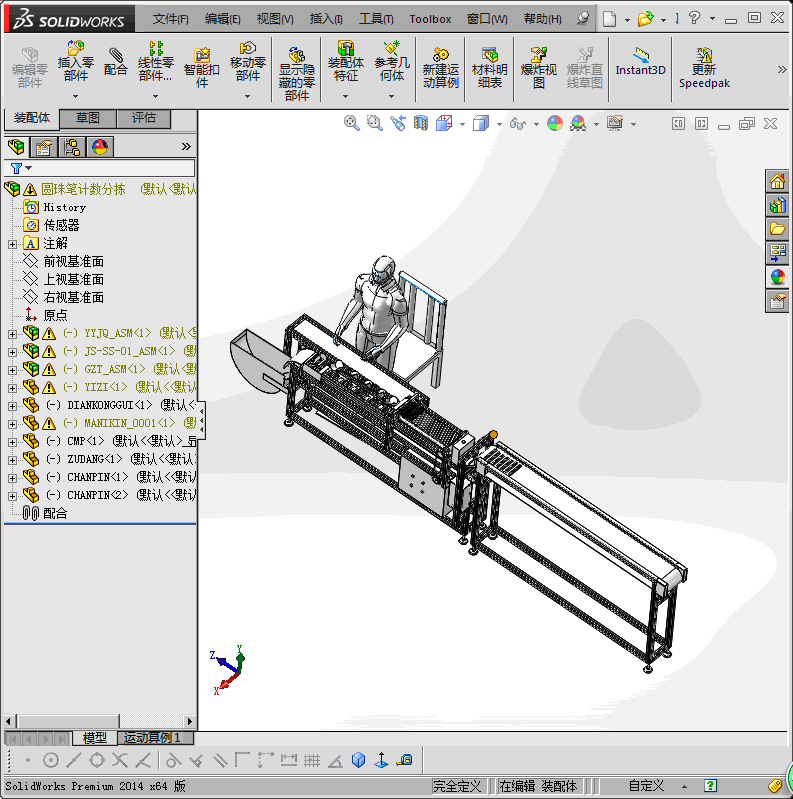Select the Mate tool (配合)
Screen dimensions: 793x799
point(116,62)
